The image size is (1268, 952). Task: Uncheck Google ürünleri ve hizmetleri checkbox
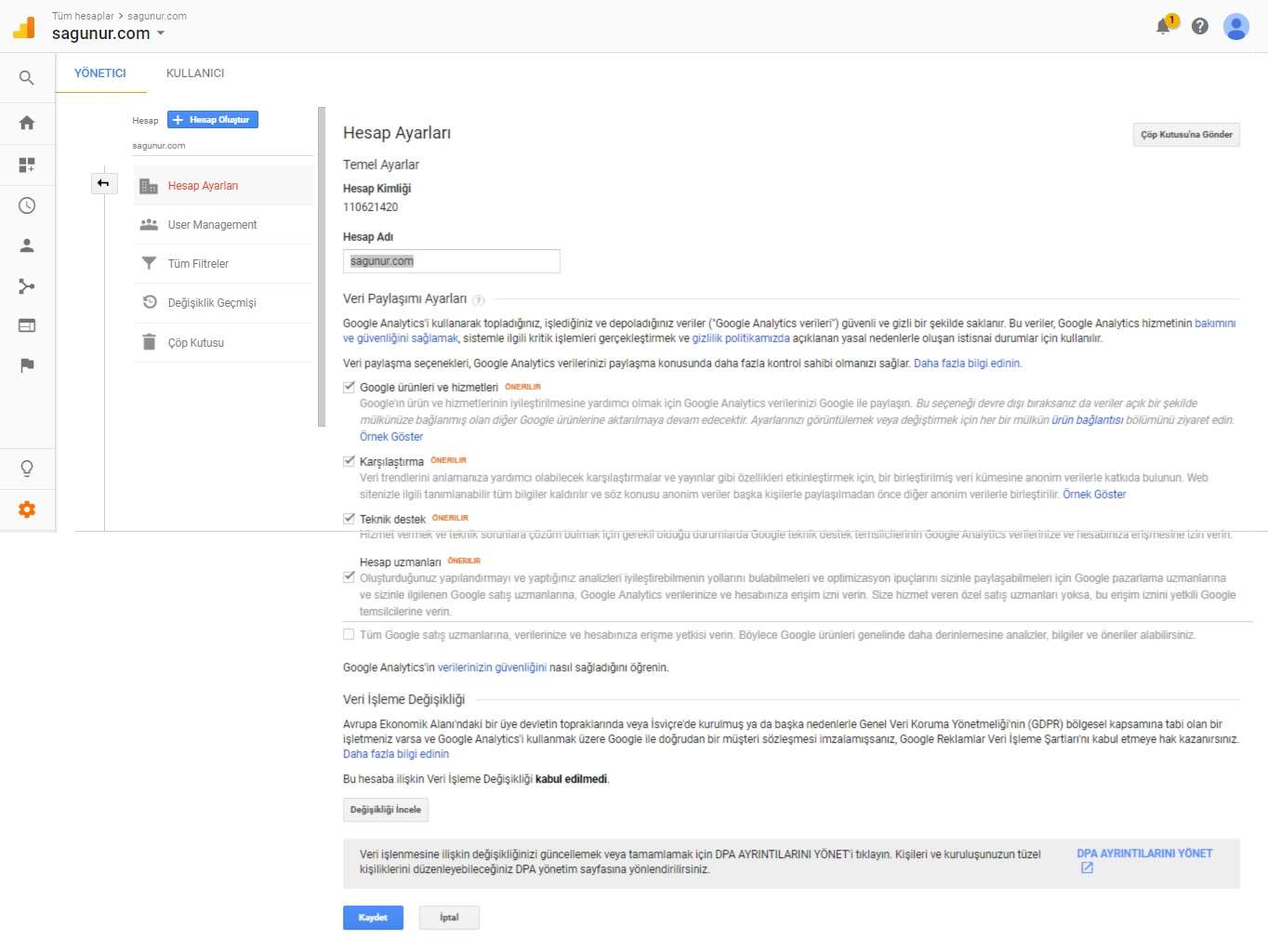(349, 387)
